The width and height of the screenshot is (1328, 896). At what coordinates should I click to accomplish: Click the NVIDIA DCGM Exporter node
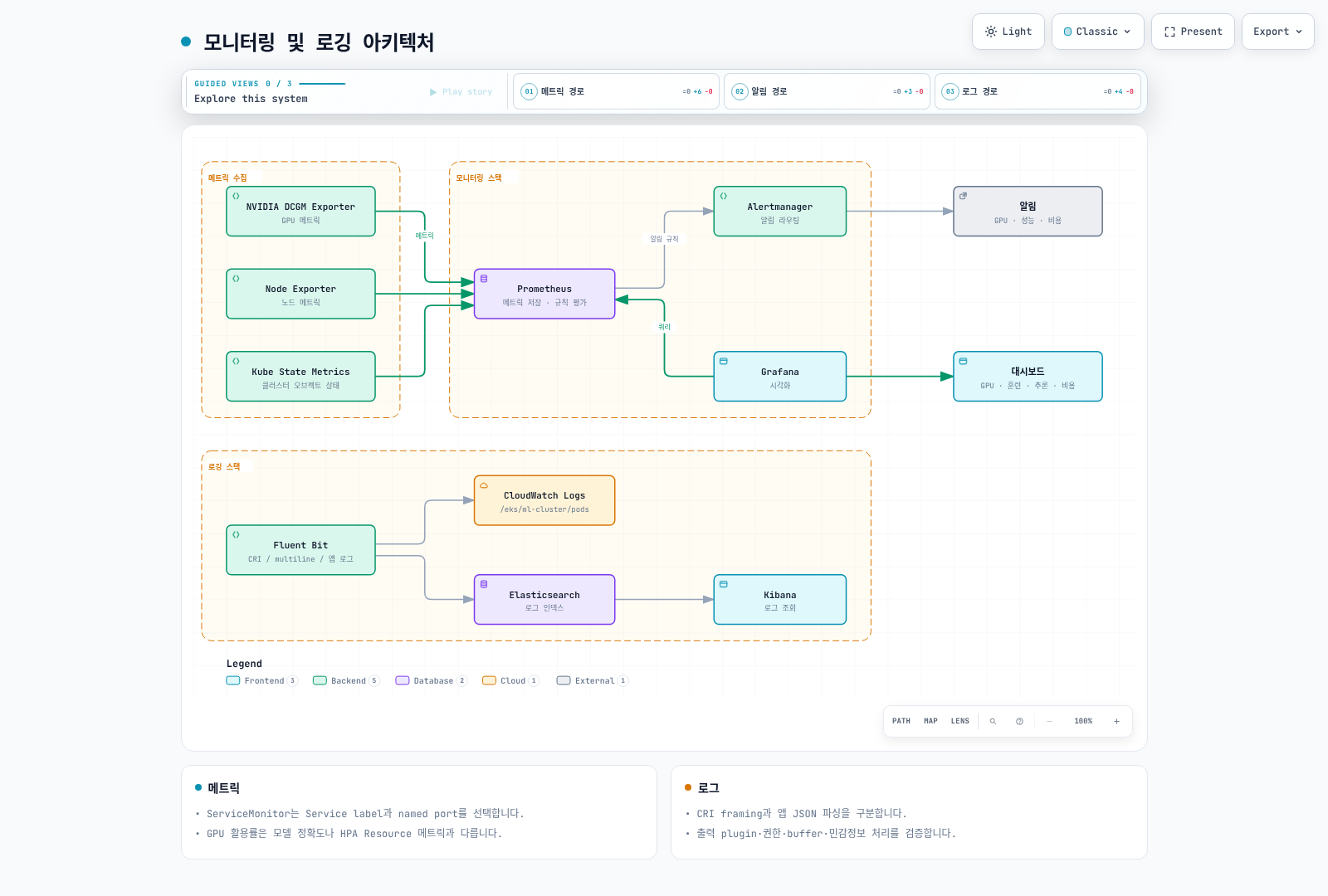point(300,212)
